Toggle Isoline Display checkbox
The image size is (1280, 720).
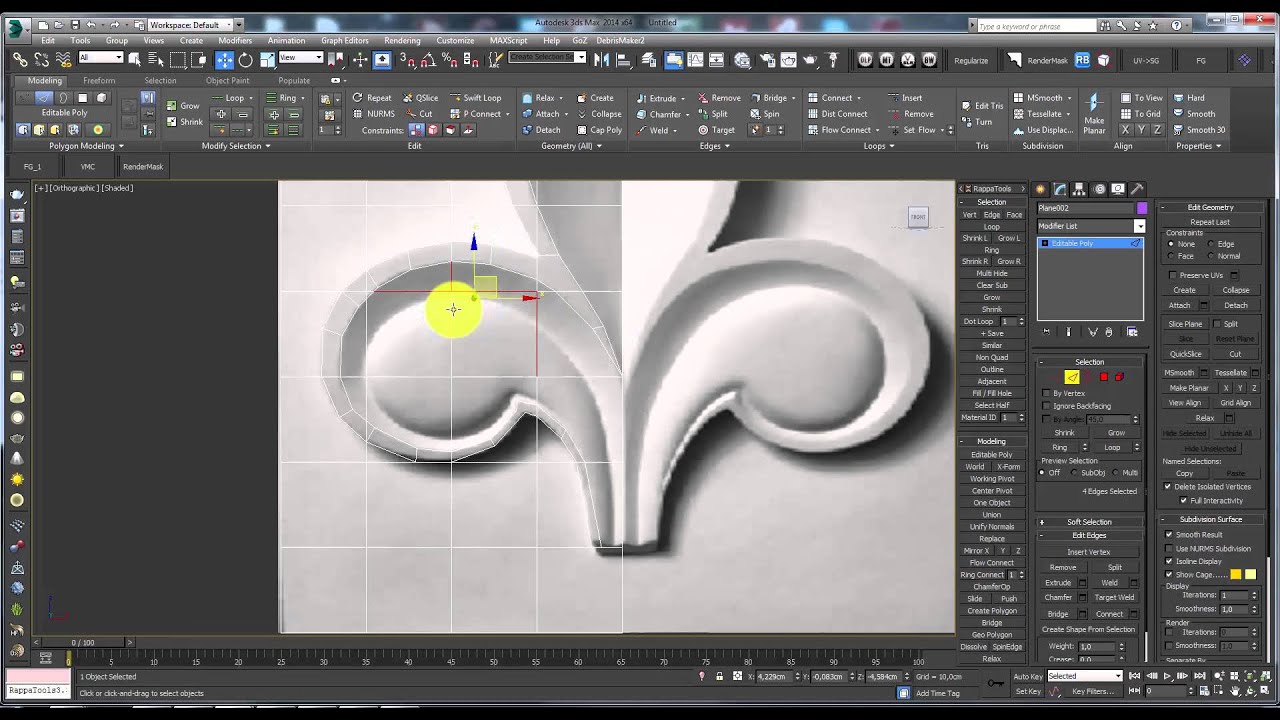pos(1169,561)
